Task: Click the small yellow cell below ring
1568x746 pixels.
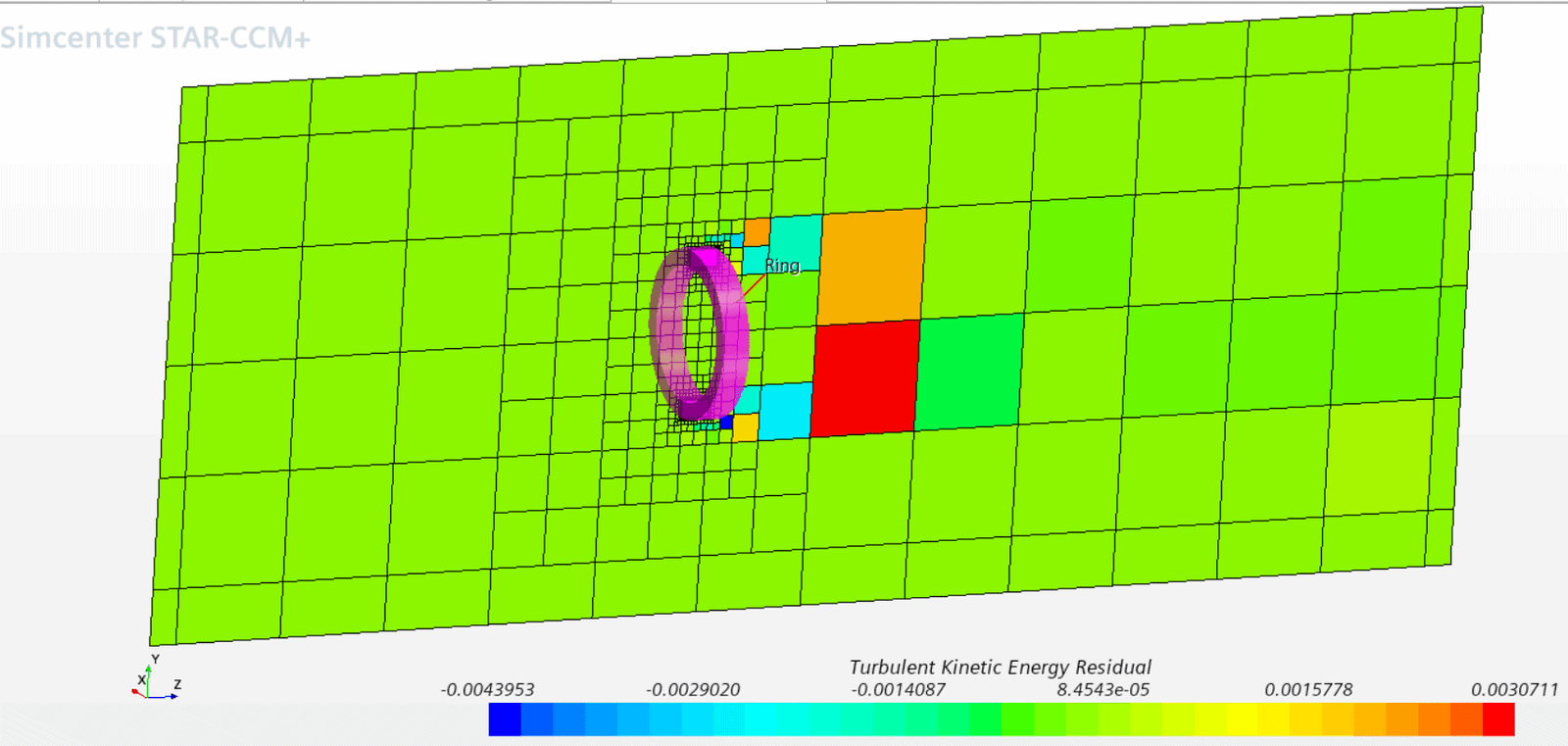Action: (746, 427)
